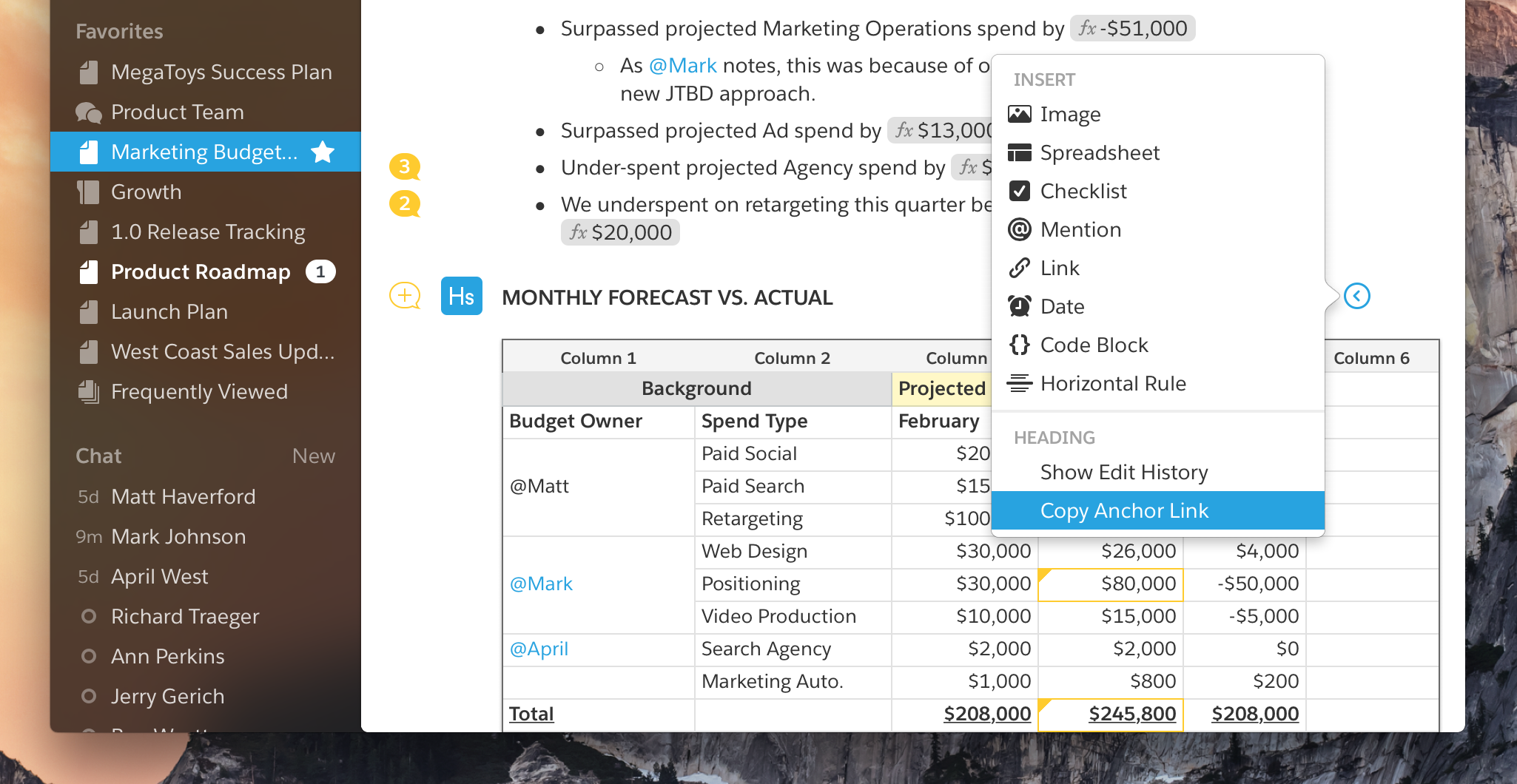
Task: Select Code Block in the insert menu
Action: (1093, 345)
